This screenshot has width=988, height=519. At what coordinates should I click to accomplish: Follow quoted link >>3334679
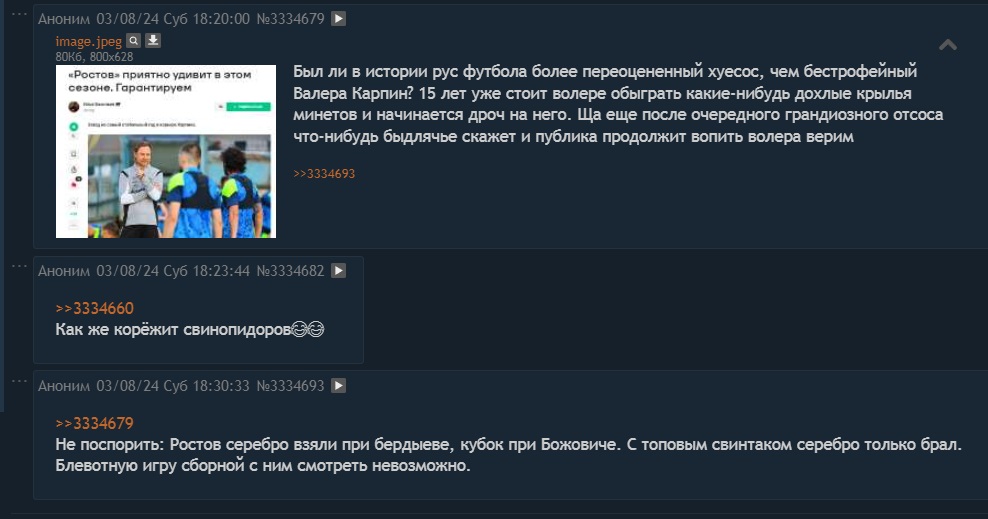95,423
